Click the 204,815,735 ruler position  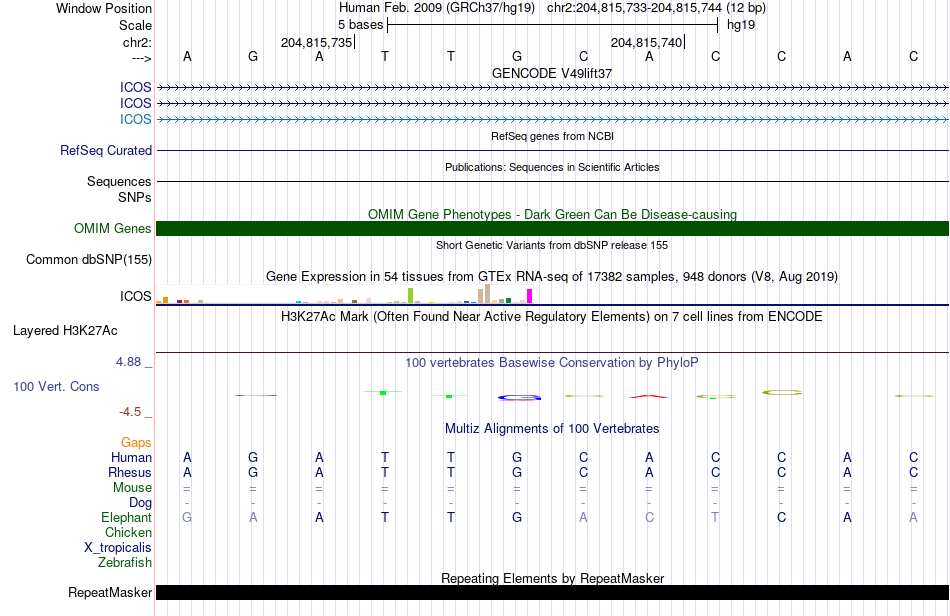click(316, 42)
